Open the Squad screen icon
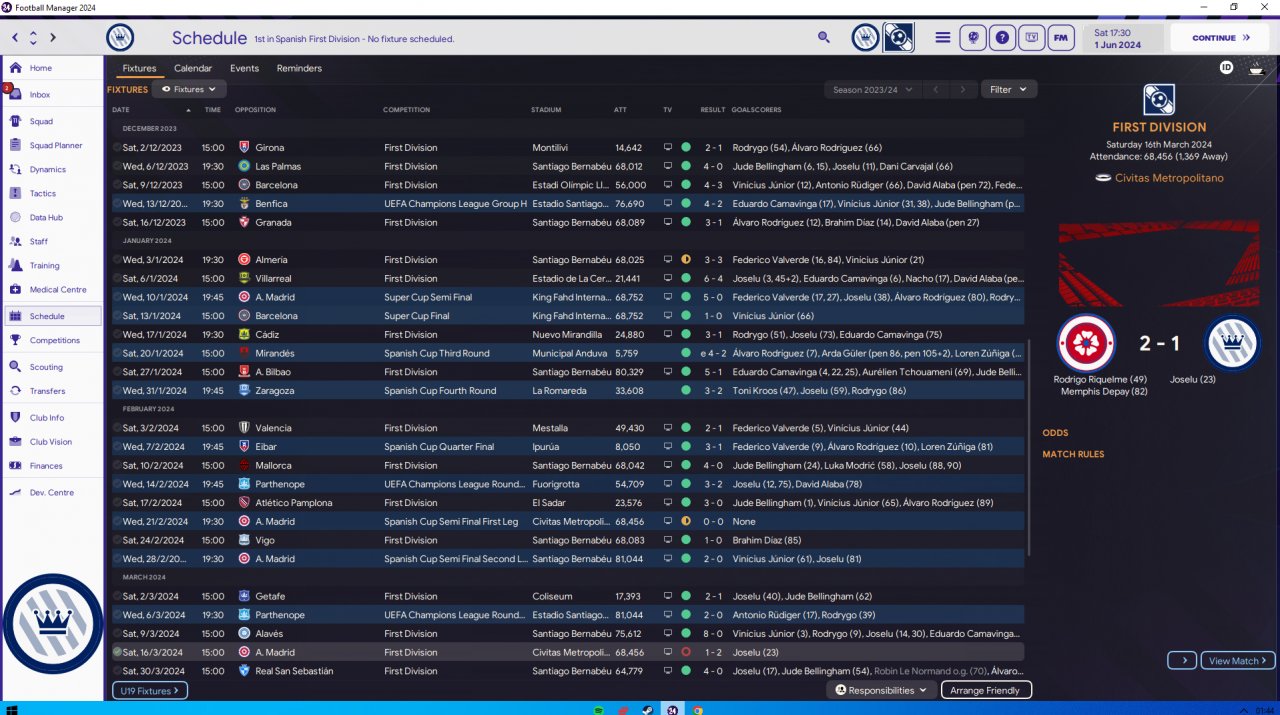The width and height of the screenshot is (1280, 715). (15, 121)
